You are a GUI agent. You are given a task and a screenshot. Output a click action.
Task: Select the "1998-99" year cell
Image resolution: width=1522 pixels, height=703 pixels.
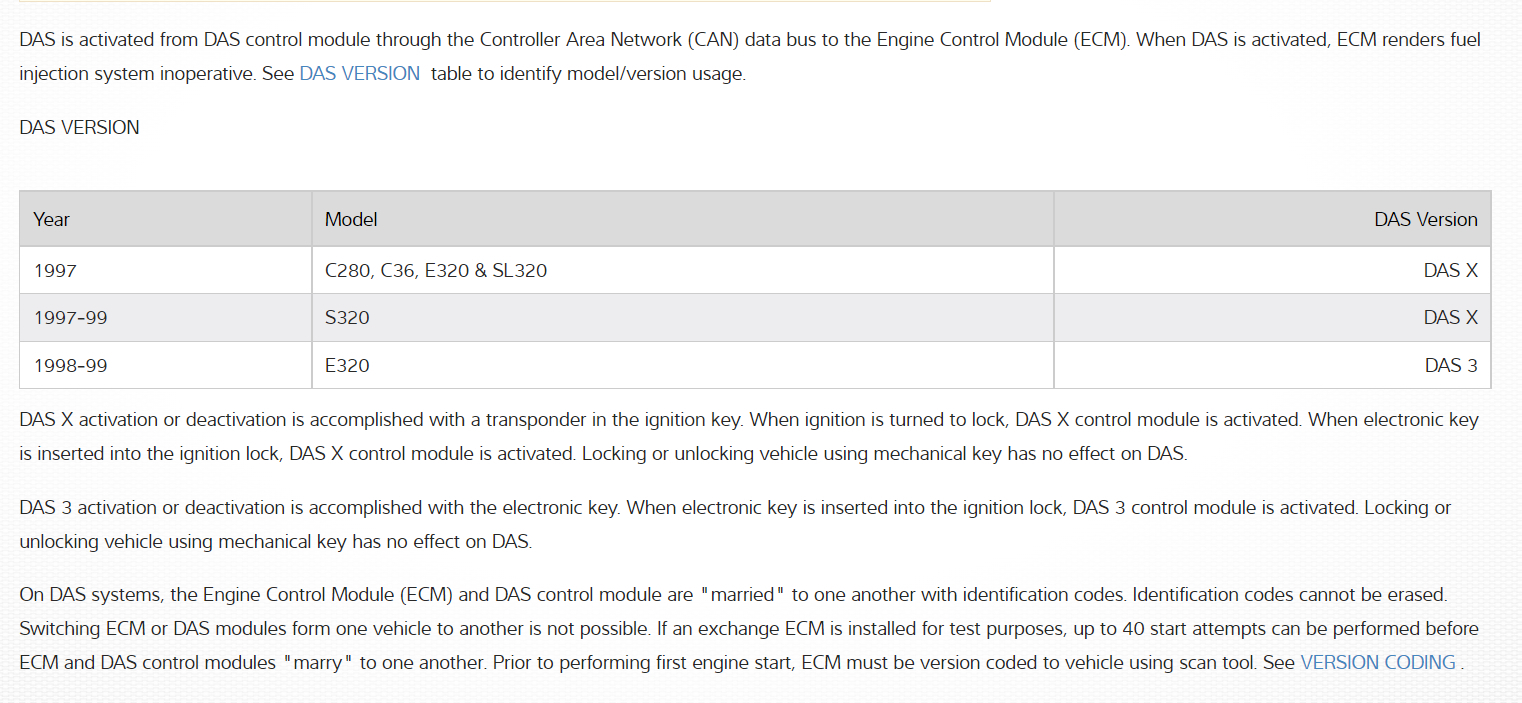click(x=70, y=366)
